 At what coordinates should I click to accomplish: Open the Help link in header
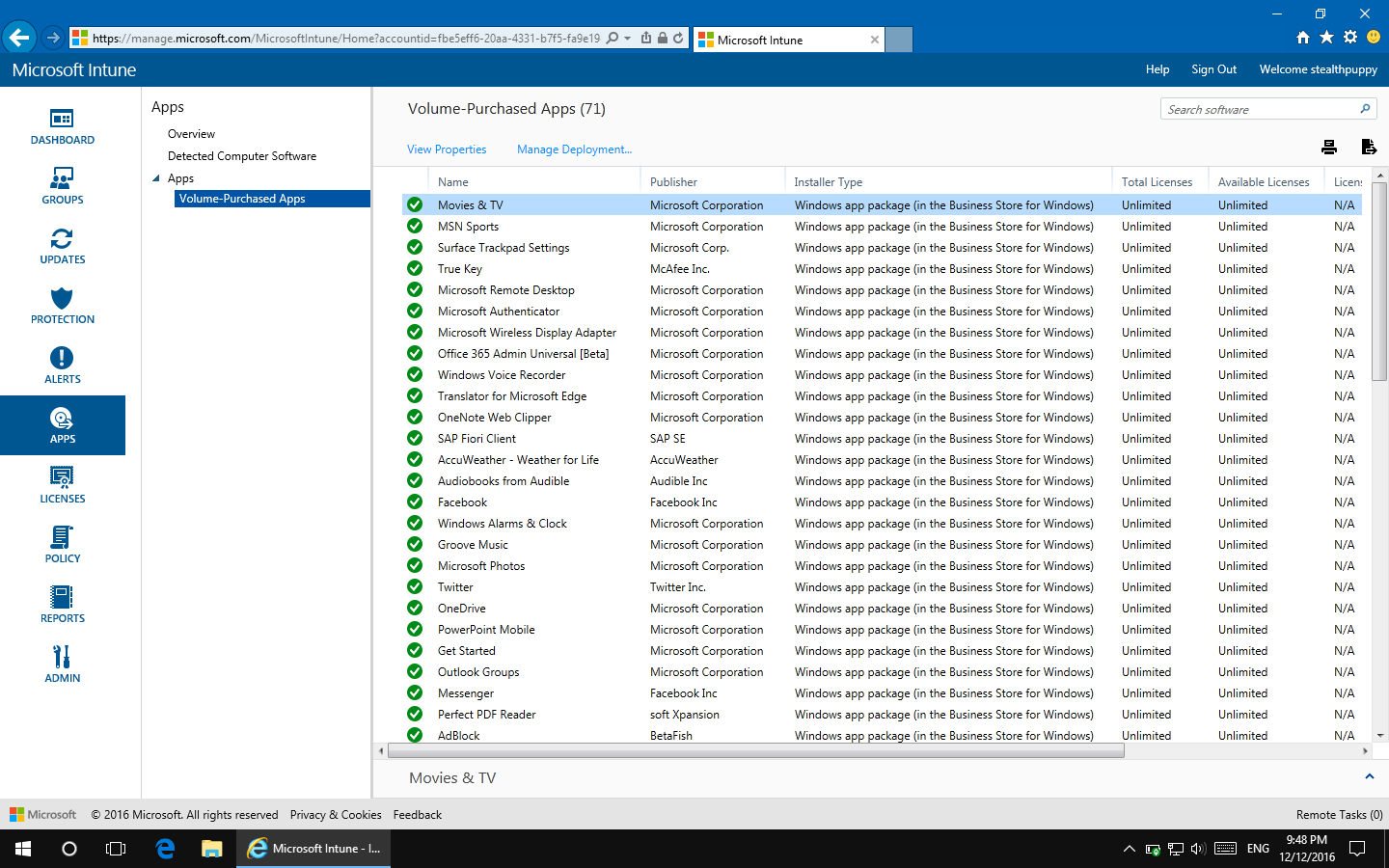coord(1157,69)
